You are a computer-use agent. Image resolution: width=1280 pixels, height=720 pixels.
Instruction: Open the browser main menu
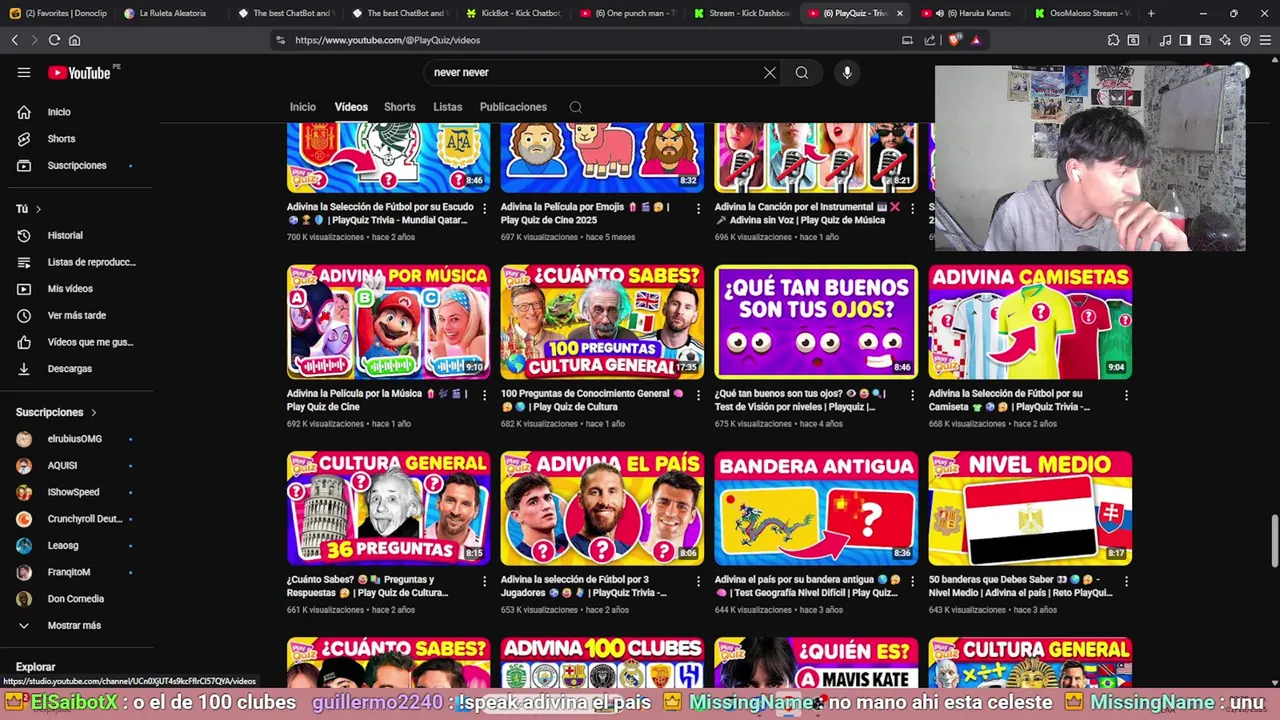[x=1265, y=40]
